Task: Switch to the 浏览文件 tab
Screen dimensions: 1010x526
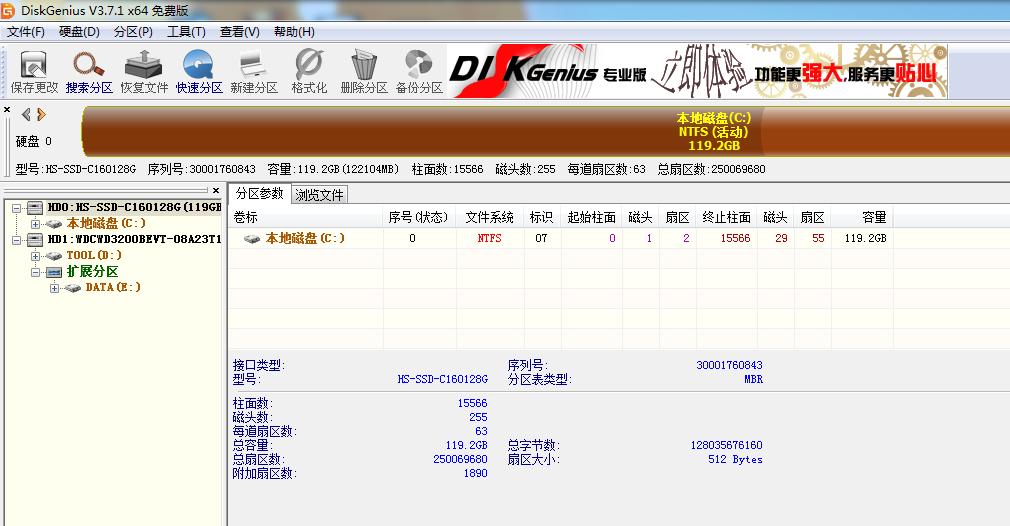Action: (319, 195)
